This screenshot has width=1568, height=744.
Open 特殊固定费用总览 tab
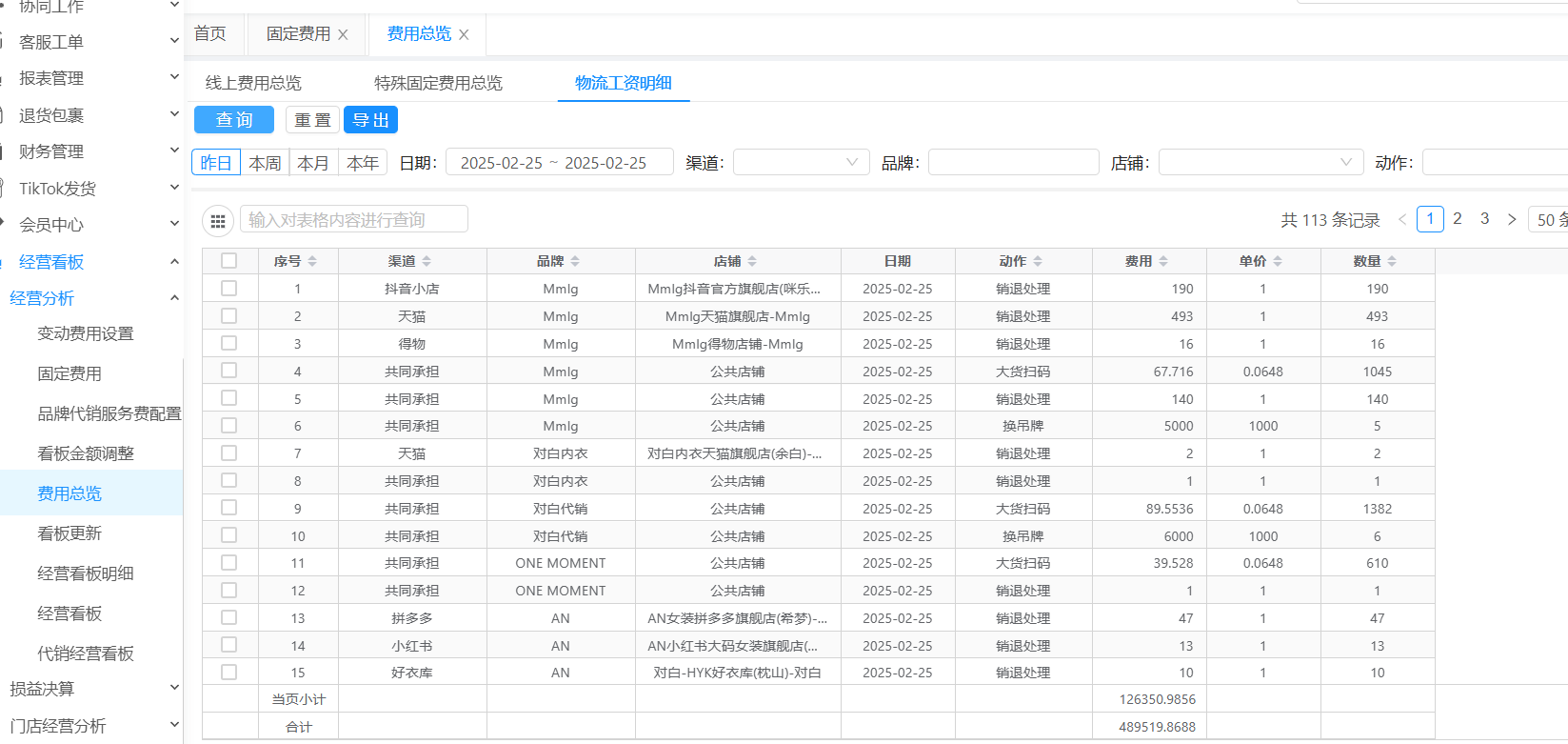click(x=438, y=83)
